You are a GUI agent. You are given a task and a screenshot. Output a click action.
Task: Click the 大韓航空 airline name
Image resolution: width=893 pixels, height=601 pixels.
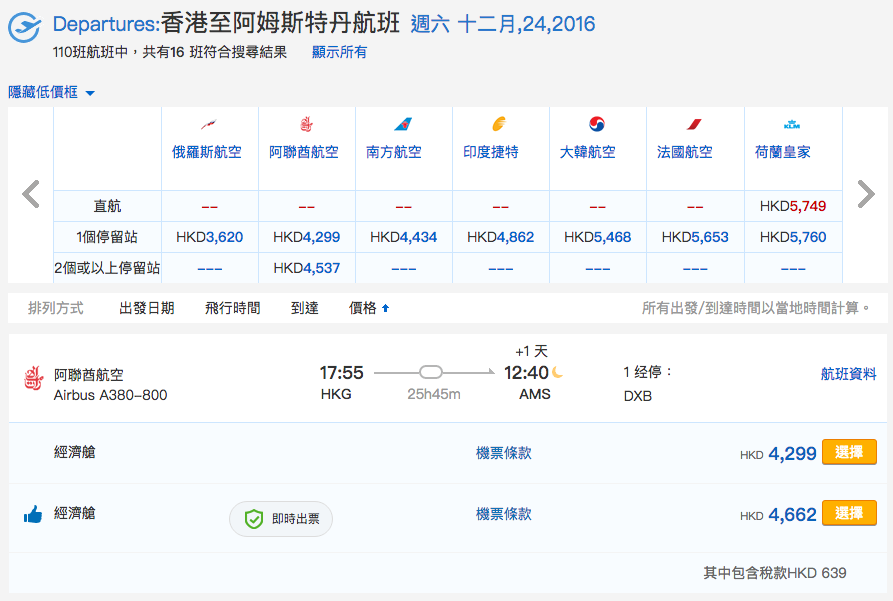588,152
